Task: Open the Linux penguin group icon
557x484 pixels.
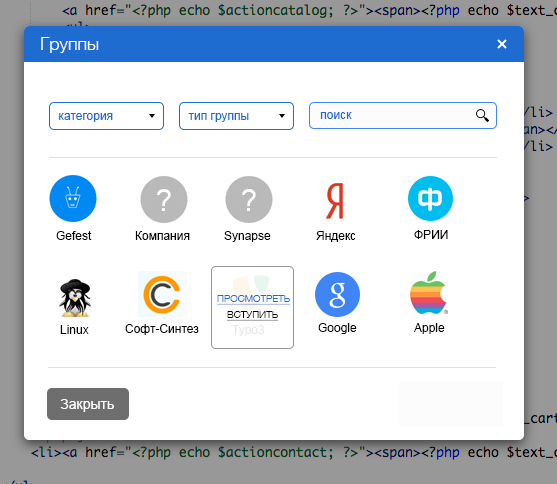Action: click(75, 298)
